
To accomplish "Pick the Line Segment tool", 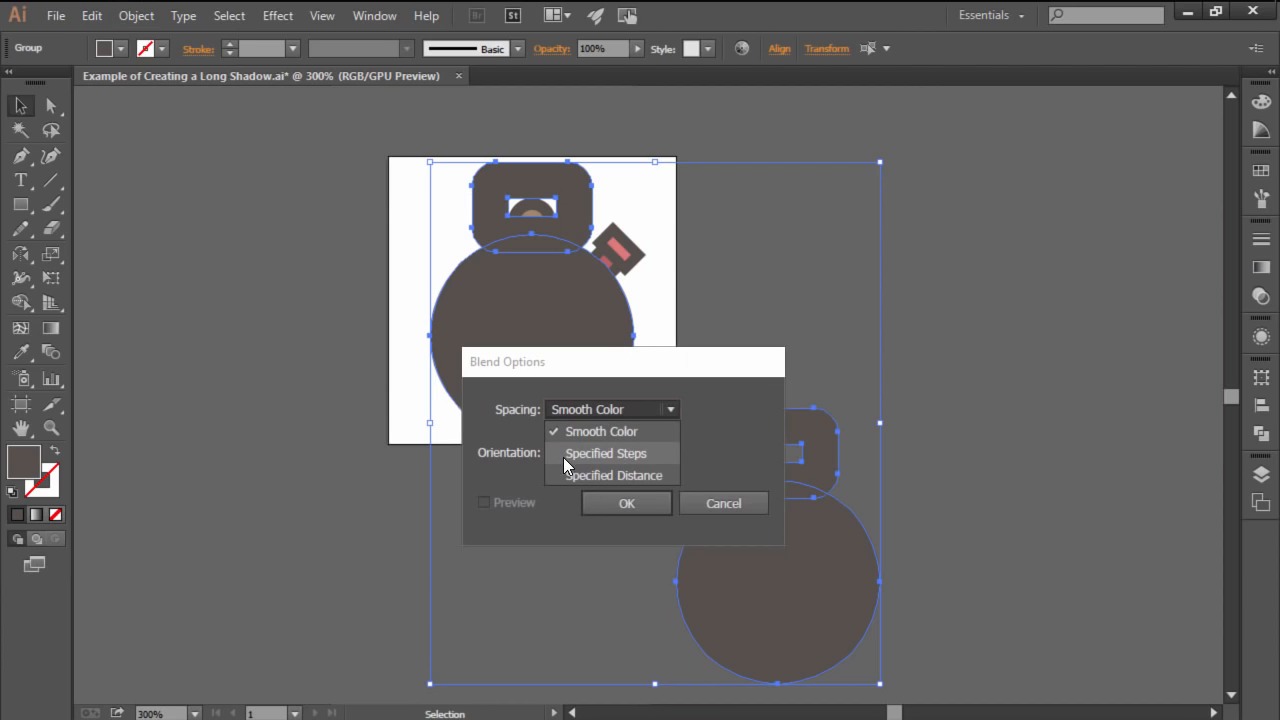I will pyautogui.click(x=51, y=180).
